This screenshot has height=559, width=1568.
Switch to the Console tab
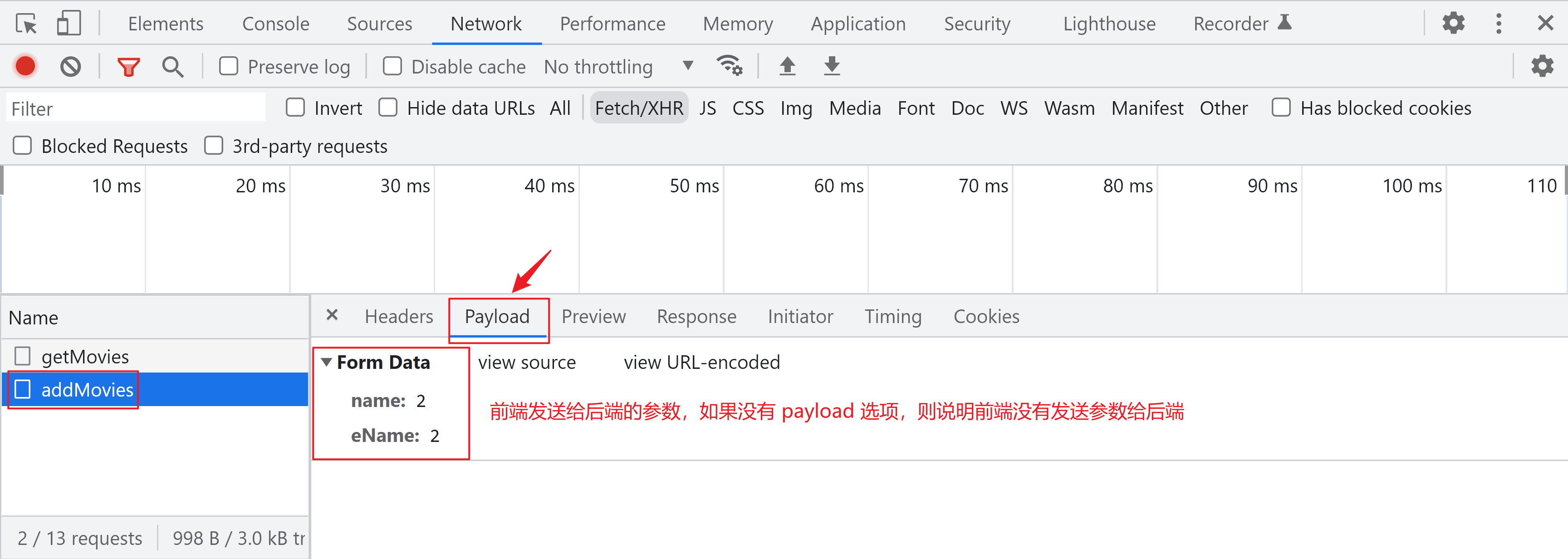(x=276, y=24)
